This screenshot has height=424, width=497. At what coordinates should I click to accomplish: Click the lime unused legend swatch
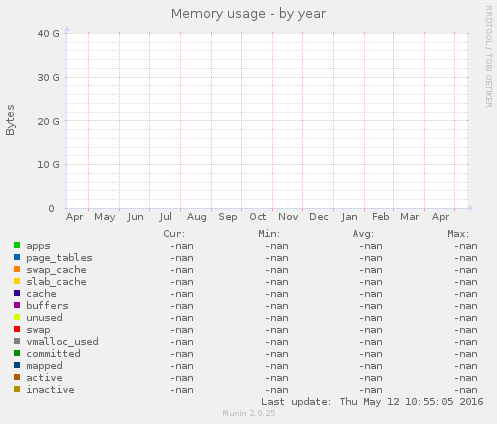click(x=17, y=317)
